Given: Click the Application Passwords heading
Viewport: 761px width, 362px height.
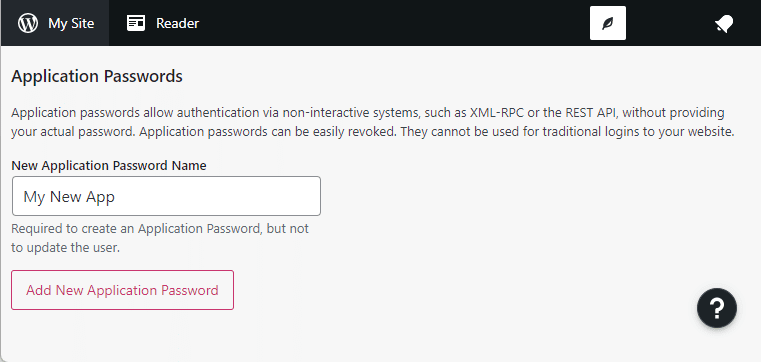Looking at the screenshot, I should [x=97, y=77].
